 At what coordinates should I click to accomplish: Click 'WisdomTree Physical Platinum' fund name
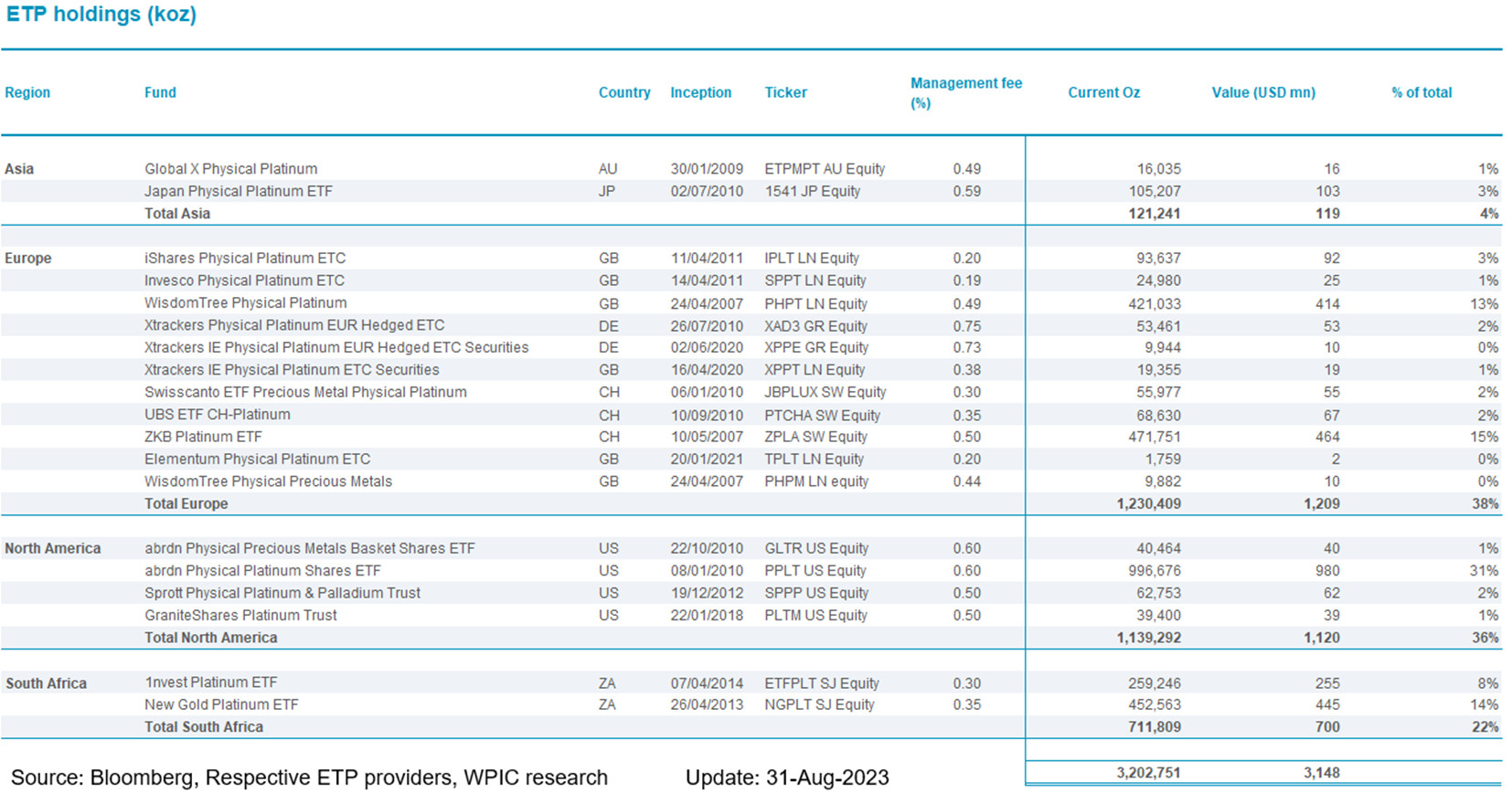(246, 303)
